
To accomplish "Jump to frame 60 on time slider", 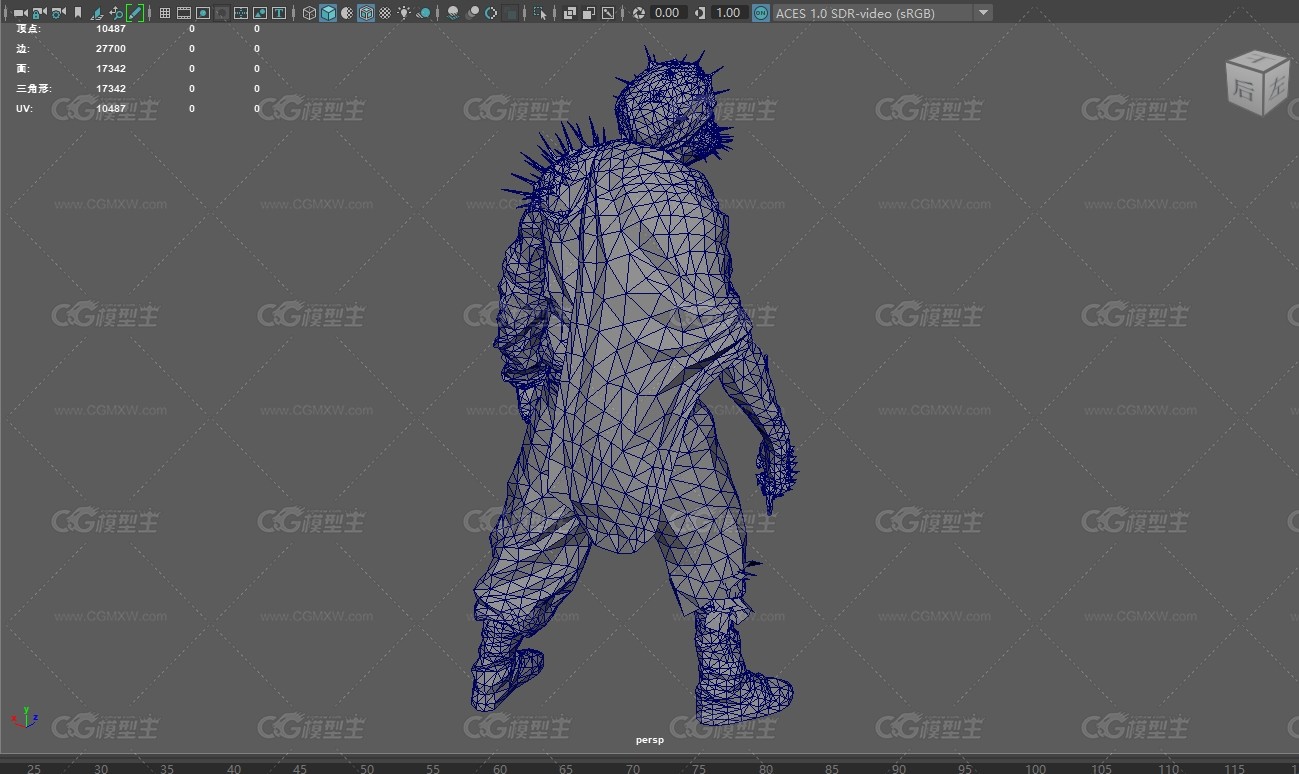I will (500, 768).
